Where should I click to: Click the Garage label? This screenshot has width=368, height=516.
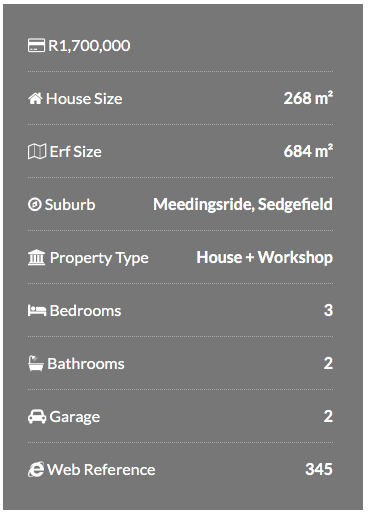[x=75, y=417]
